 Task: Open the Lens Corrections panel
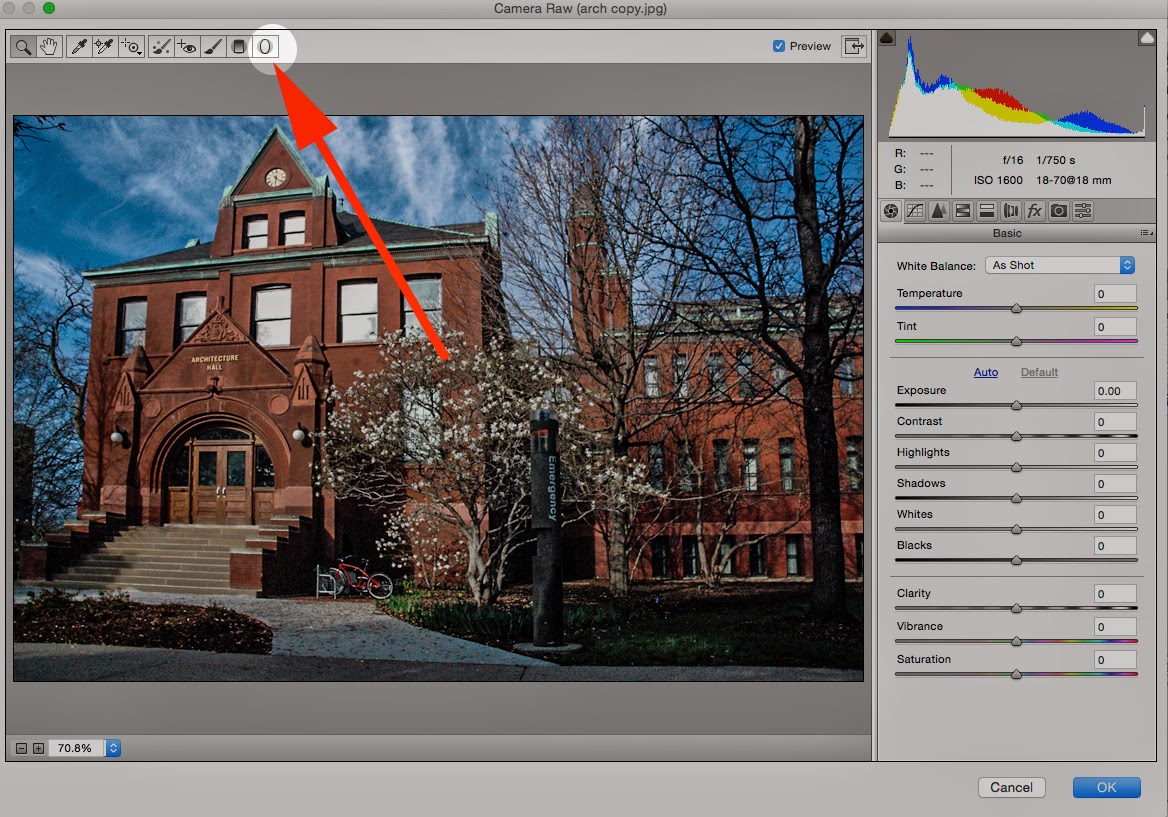(1011, 210)
